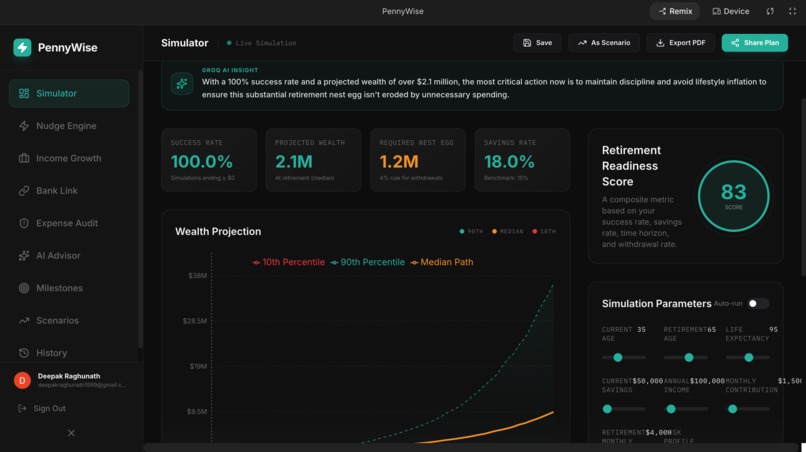Click the sidebar vertical scrollbar

140,211
